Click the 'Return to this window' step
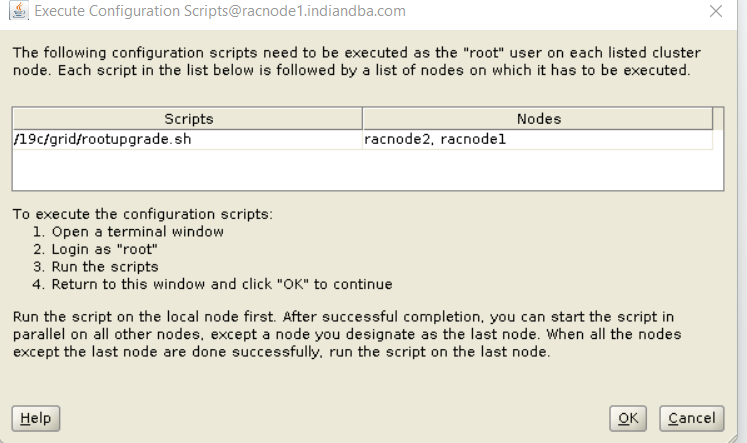This screenshot has width=747, height=443. click(212, 284)
